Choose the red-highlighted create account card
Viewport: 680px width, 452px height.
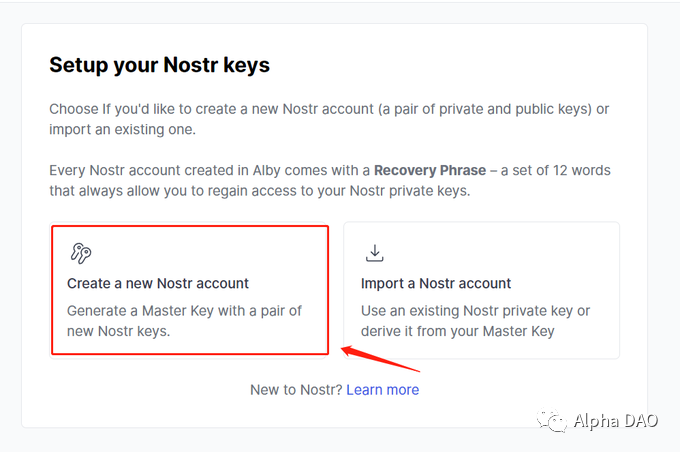[190, 290]
